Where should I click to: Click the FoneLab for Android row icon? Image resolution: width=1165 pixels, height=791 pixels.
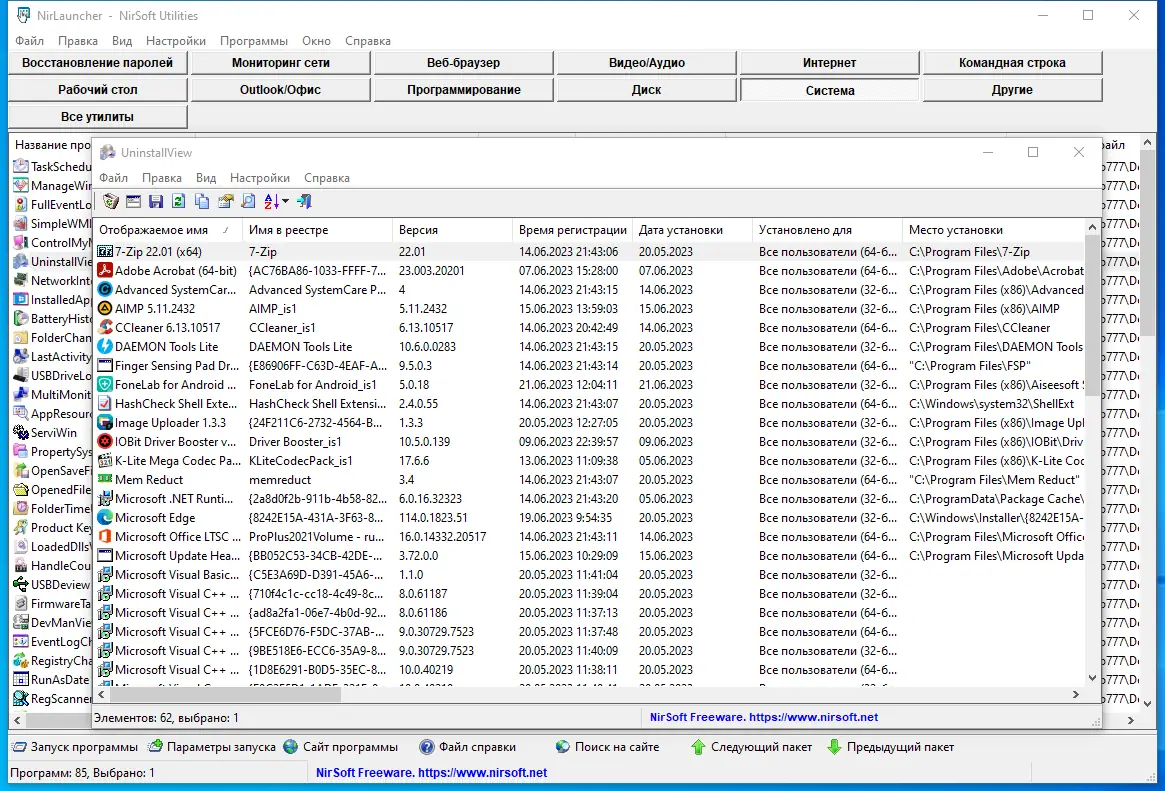[x=105, y=385]
